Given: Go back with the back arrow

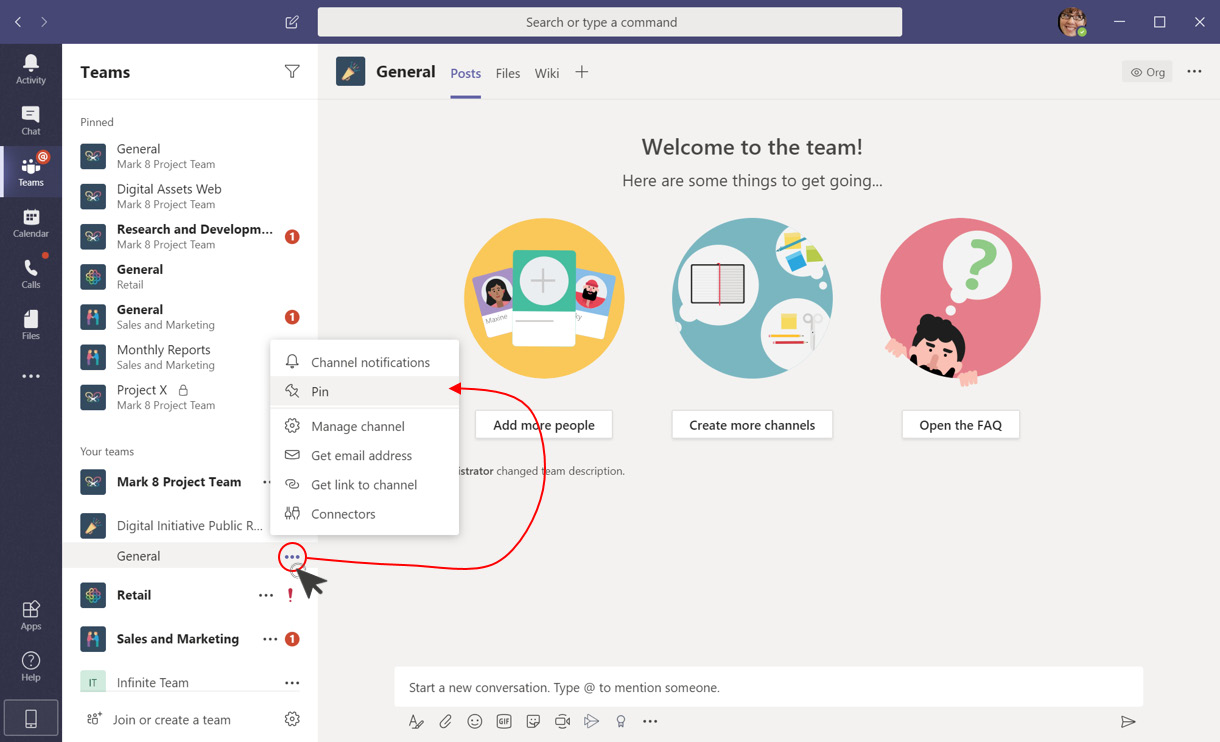Looking at the screenshot, I should [18, 22].
